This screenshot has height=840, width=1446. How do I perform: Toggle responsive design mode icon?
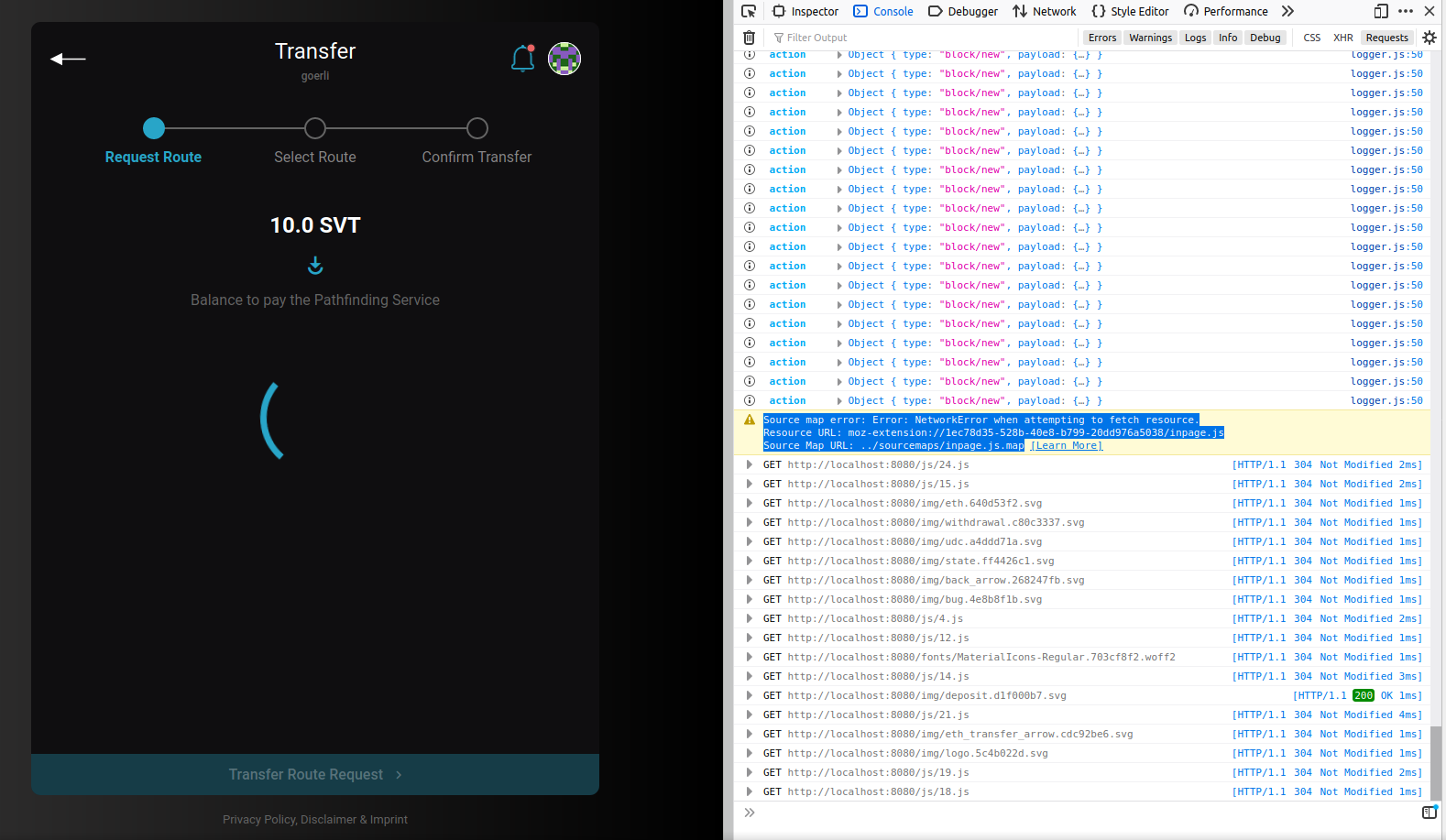point(1381,11)
